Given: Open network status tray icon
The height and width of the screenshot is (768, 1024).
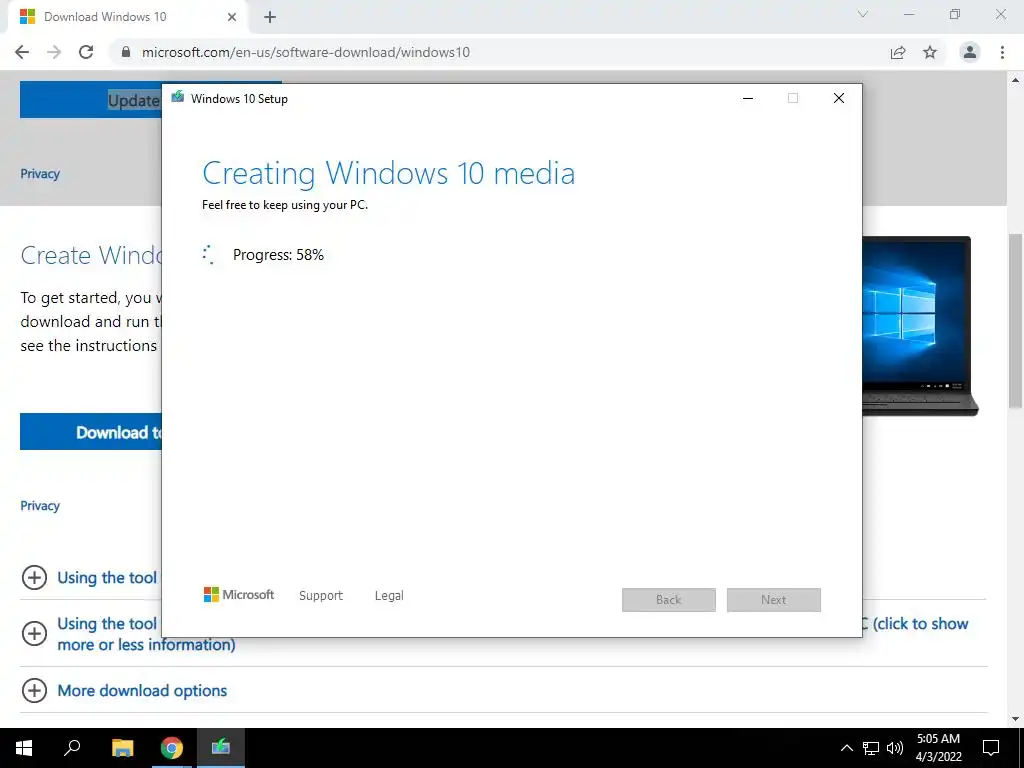Looking at the screenshot, I should pyautogui.click(x=871, y=748).
